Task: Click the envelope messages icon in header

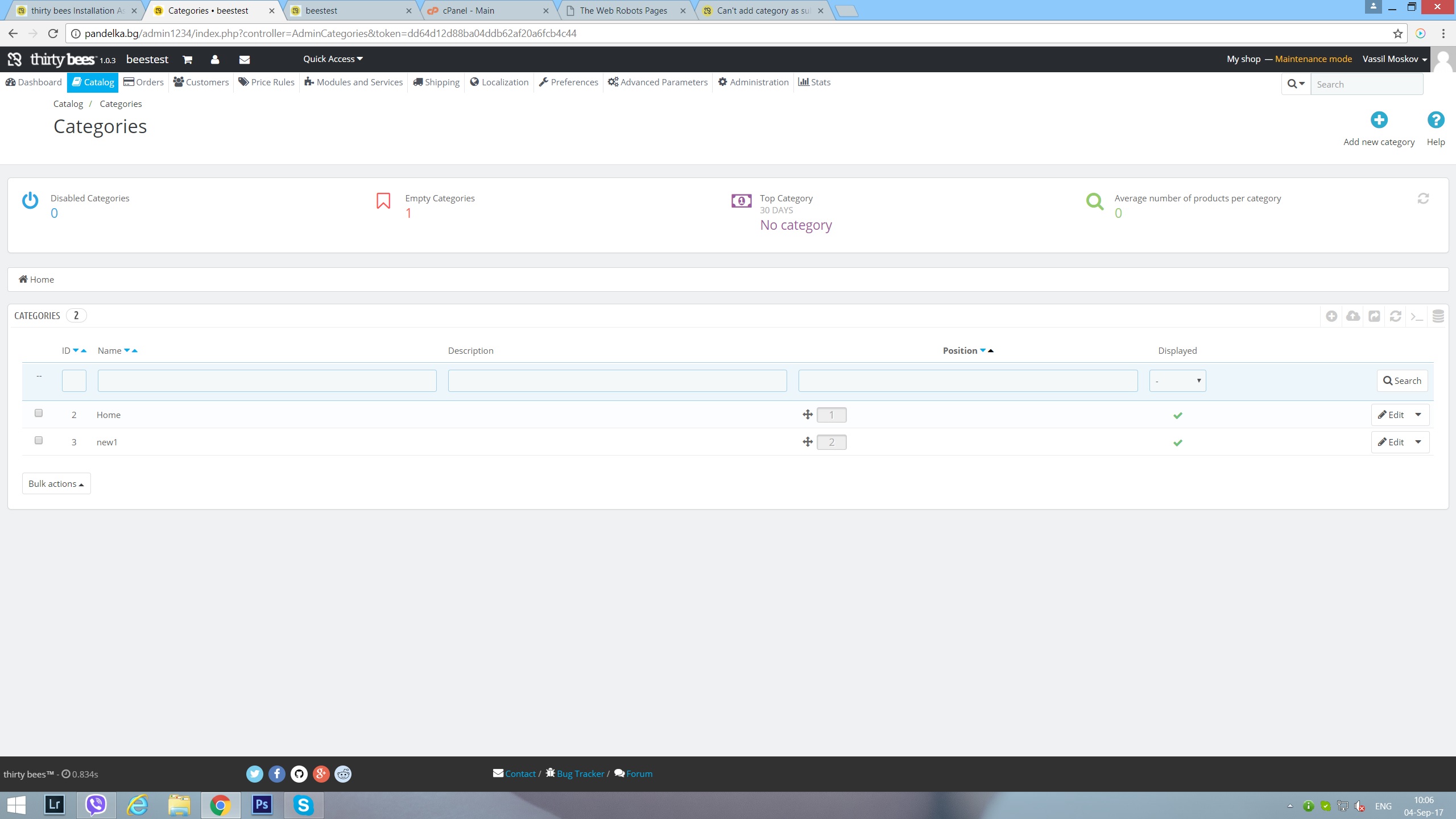Action: point(245,59)
